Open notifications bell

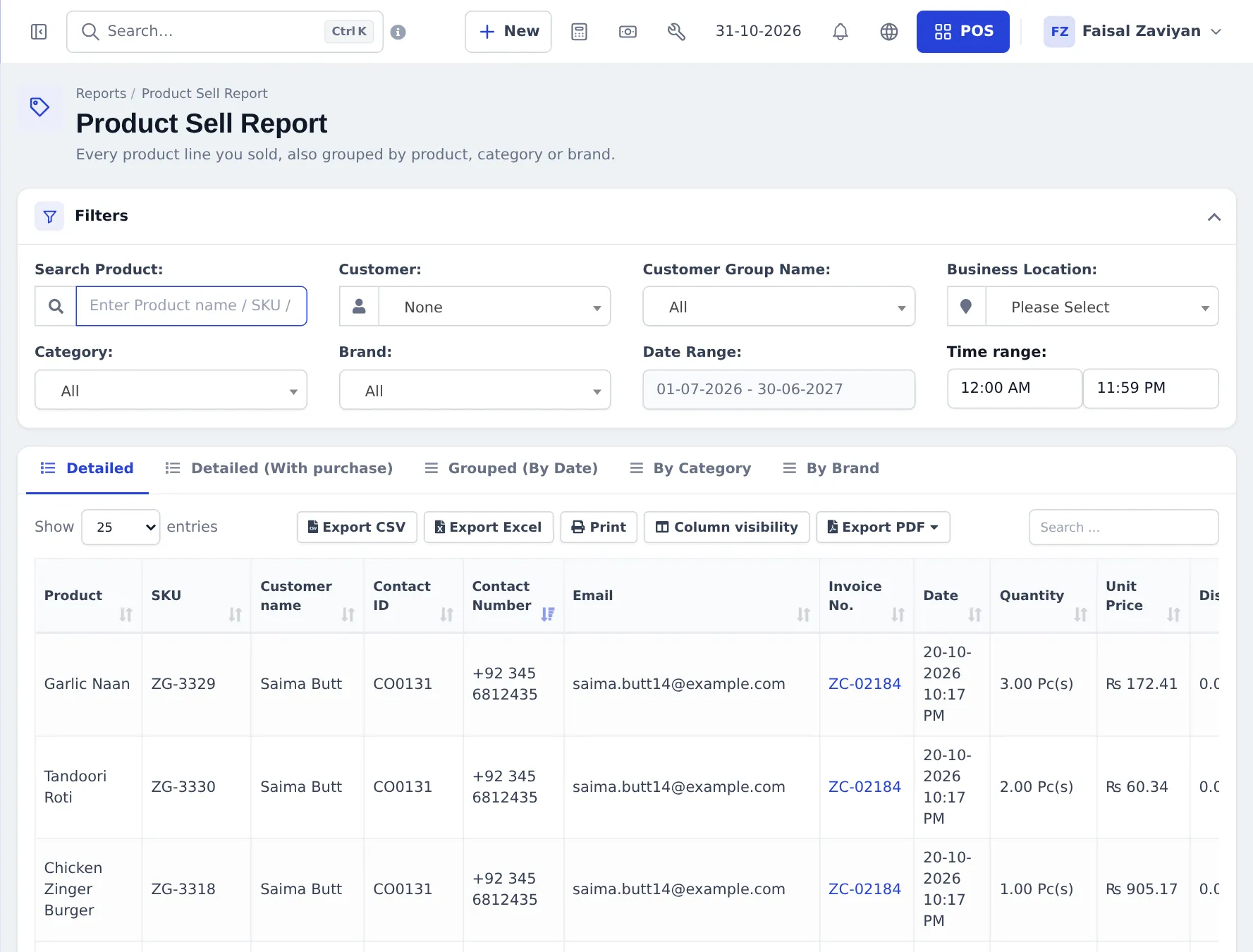click(840, 32)
